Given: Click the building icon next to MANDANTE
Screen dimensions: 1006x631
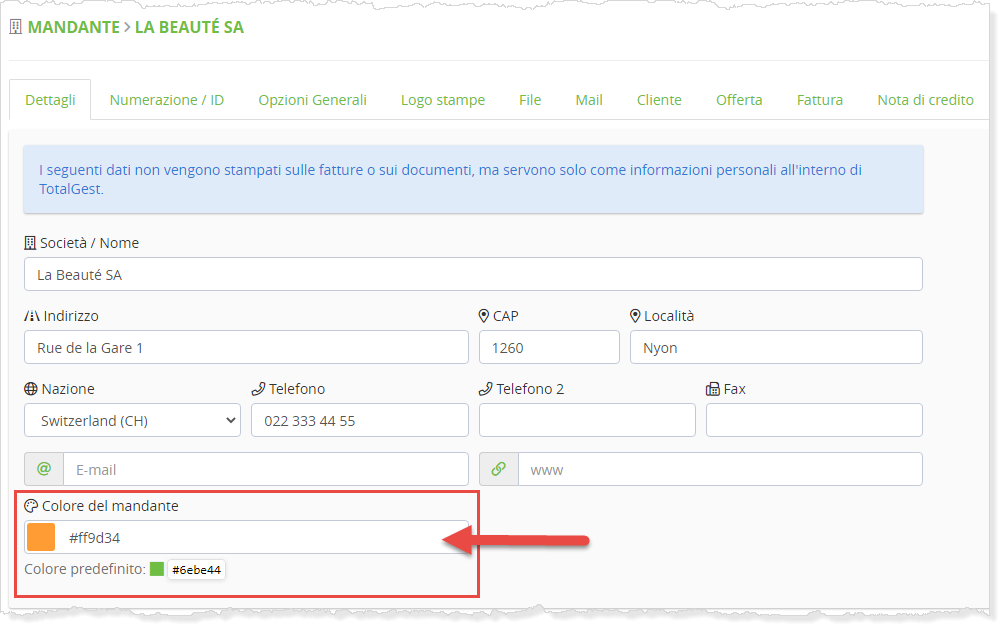Looking at the screenshot, I should [15, 27].
